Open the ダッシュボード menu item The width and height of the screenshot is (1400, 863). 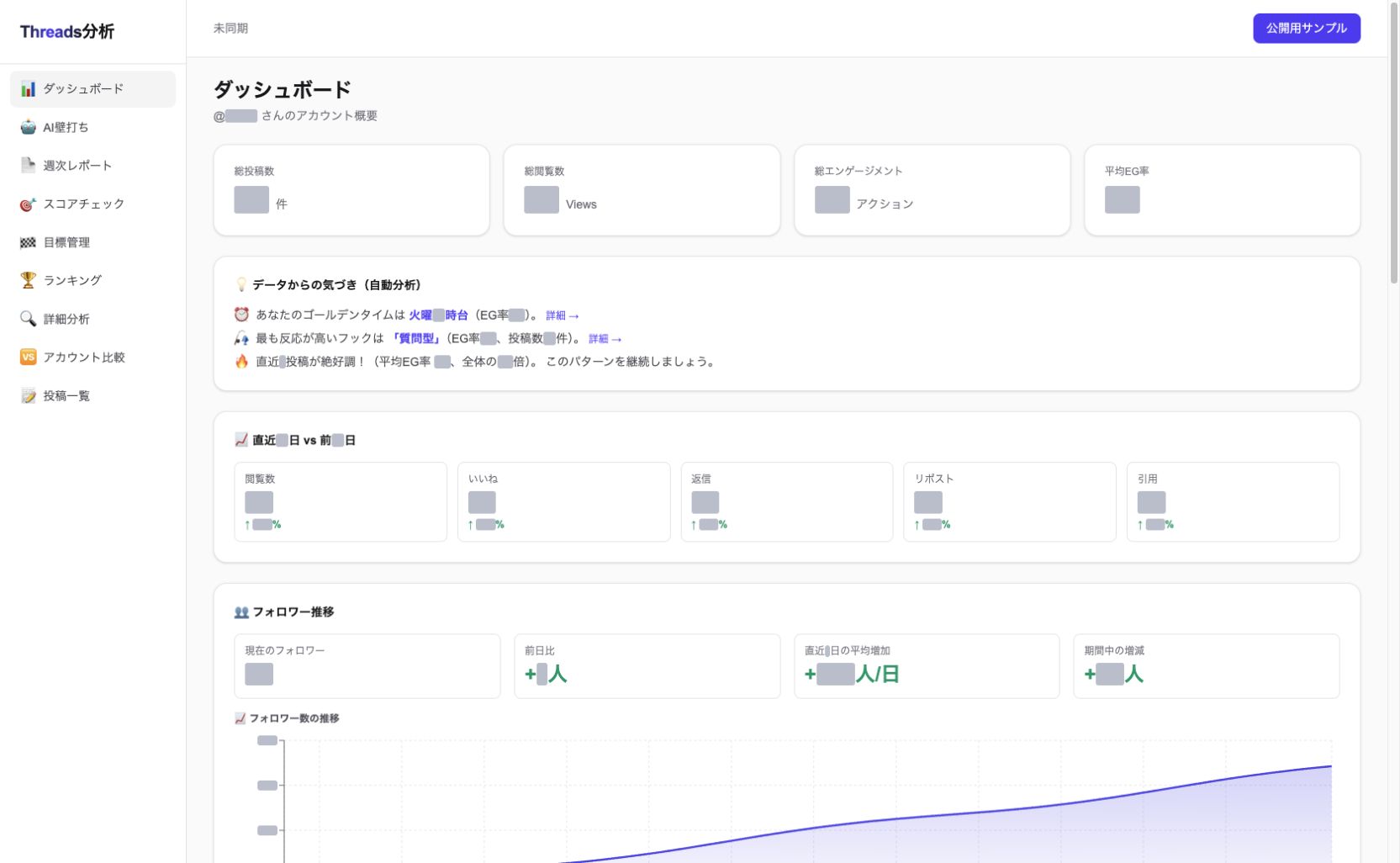(92, 89)
